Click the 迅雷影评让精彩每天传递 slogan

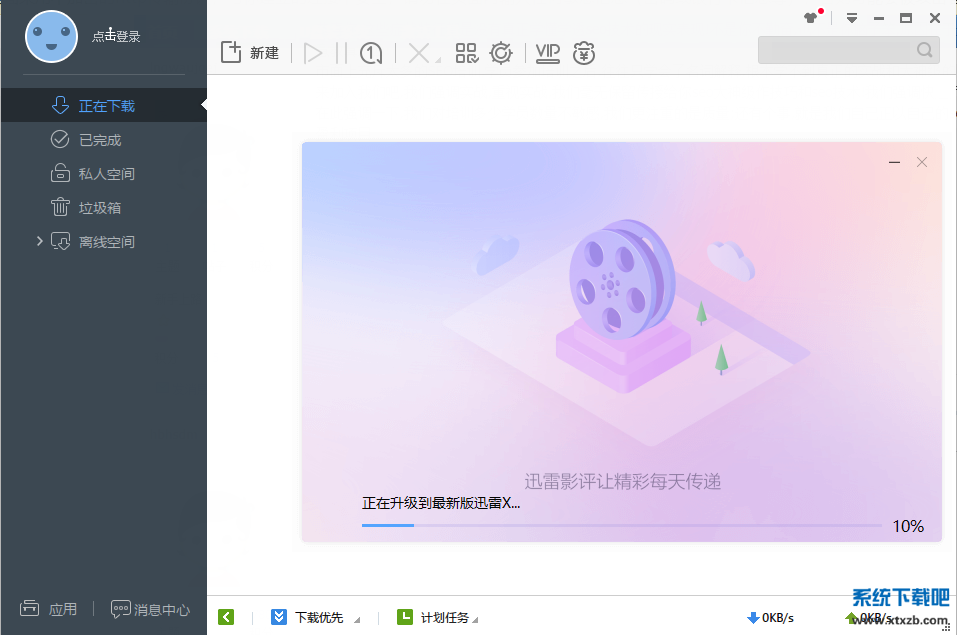click(623, 481)
